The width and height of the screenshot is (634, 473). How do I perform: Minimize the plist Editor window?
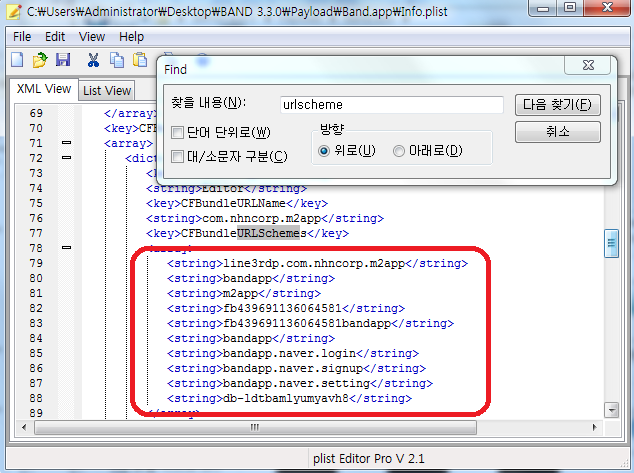click(543, 8)
